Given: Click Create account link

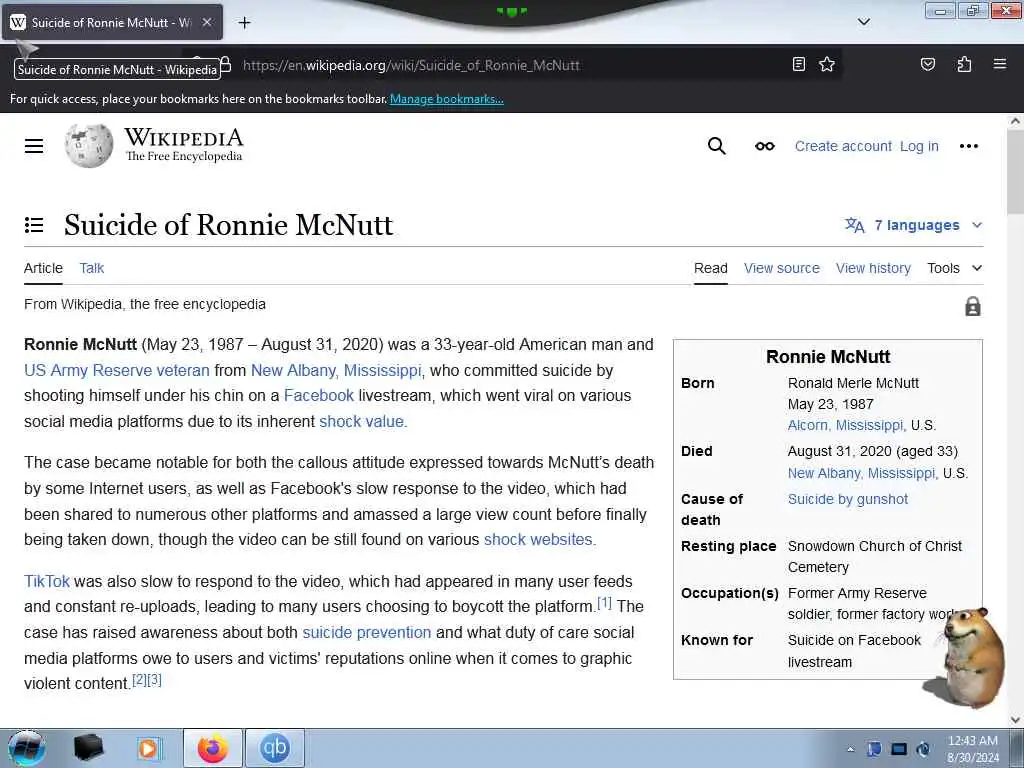Looking at the screenshot, I should click(x=842, y=146).
